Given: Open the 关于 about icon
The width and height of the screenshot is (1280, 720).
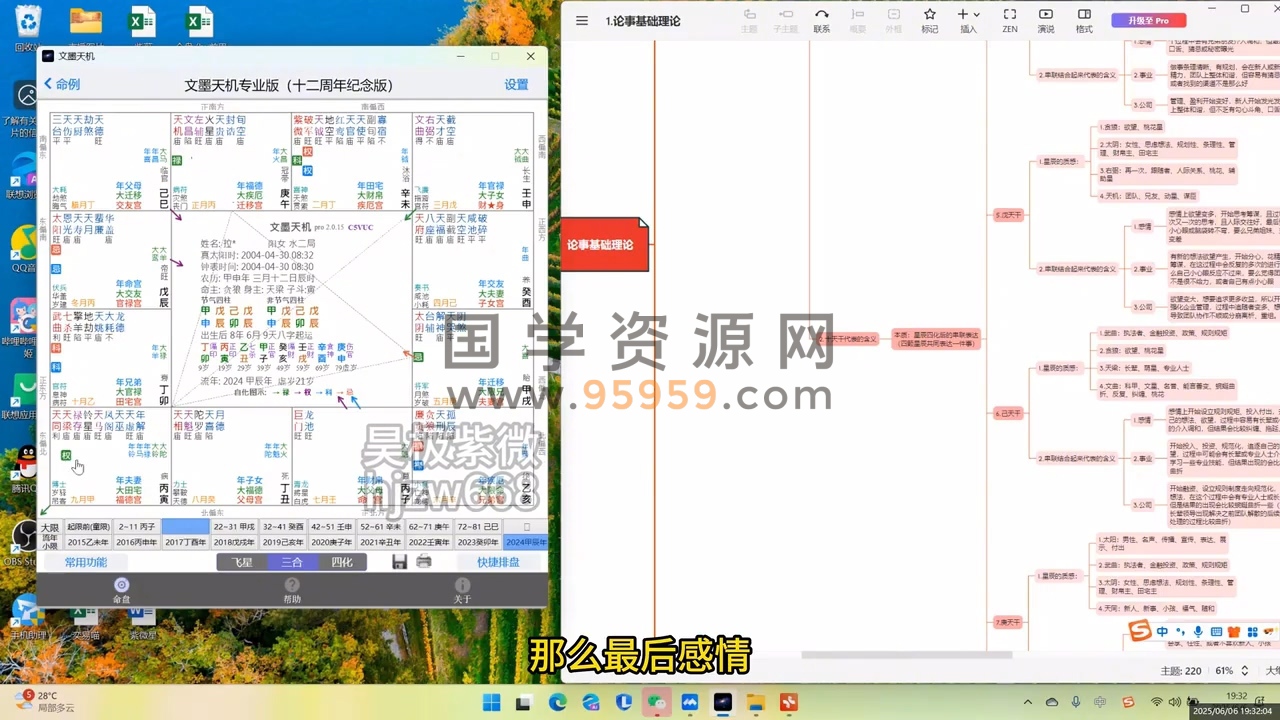Looking at the screenshot, I should click(462, 590).
